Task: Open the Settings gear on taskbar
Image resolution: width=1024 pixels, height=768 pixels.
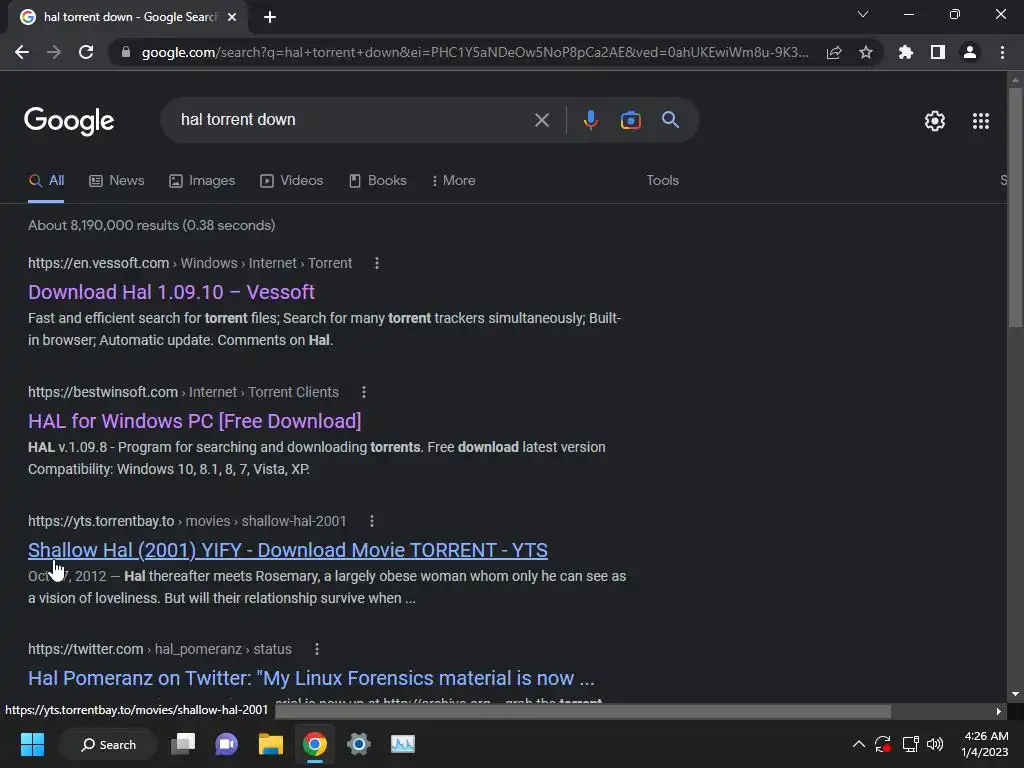Action: [x=359, y=744]
